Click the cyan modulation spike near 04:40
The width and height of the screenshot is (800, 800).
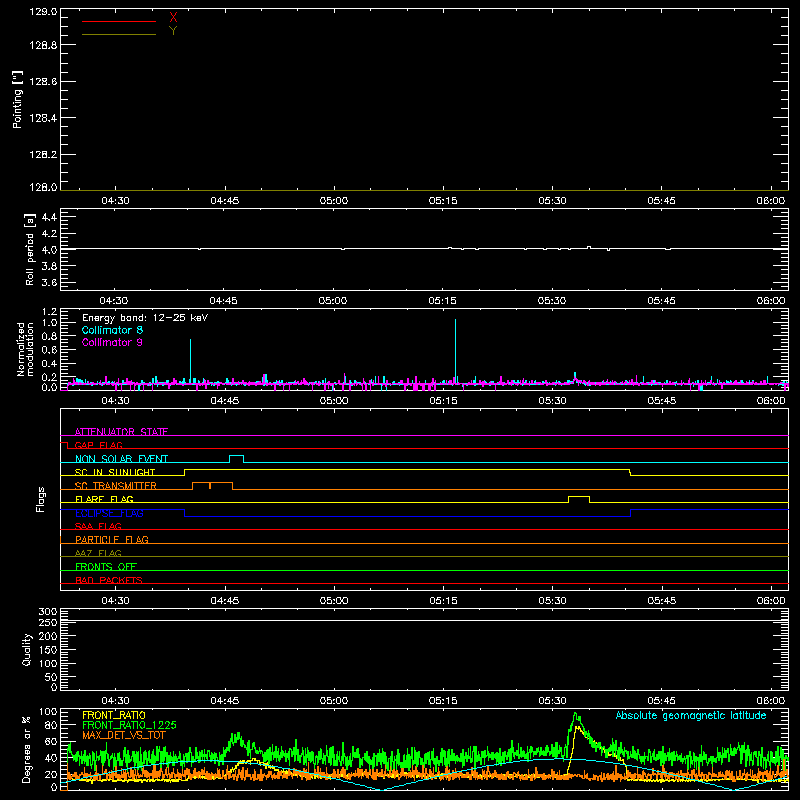[190, 360]
